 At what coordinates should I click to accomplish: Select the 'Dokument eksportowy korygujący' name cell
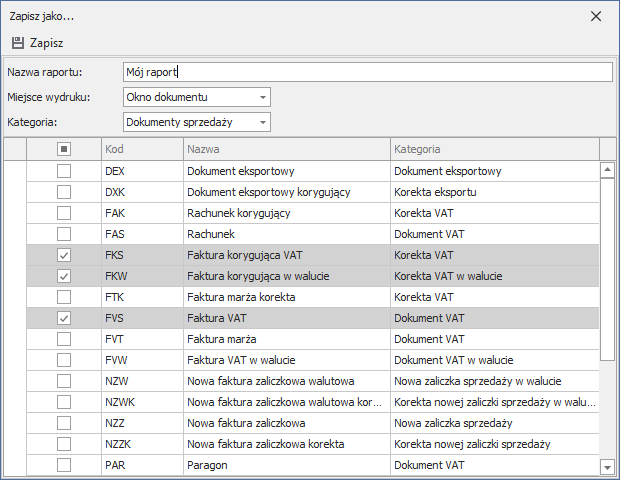(287, 192)
